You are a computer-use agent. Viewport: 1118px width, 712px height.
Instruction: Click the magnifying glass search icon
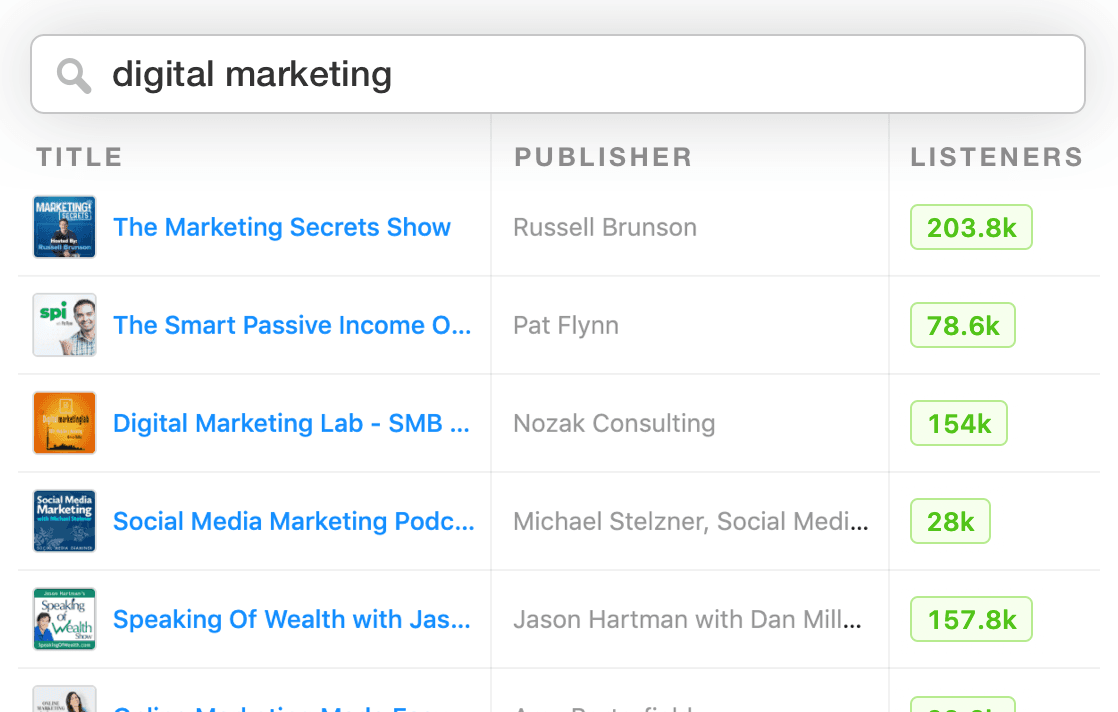pos(73,74)
